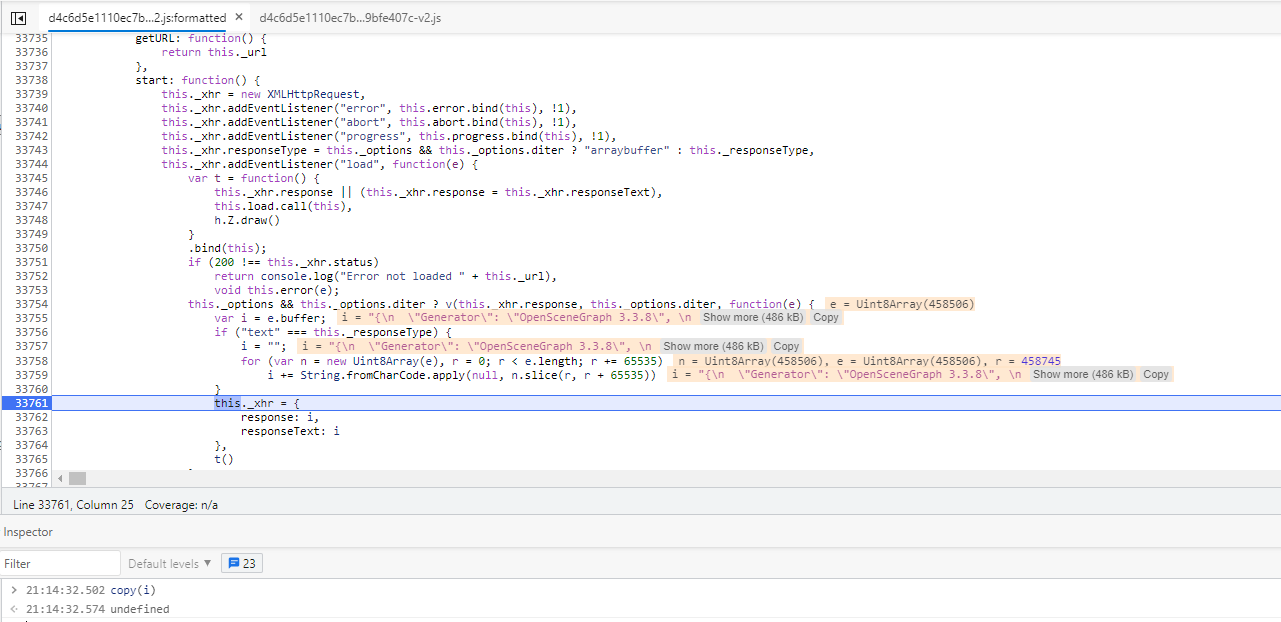Show more of the value on line 33759
The height and width of the screenshot is (622, 1281).
click(x=1083, y=374)
